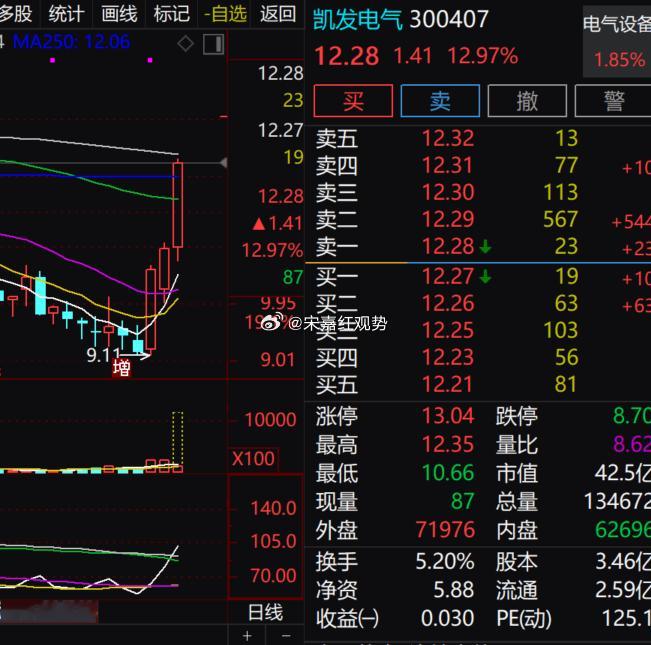Switch period via 日线 label
The height and width of the screenshot is (645, 651).
[x=265, y=613]
